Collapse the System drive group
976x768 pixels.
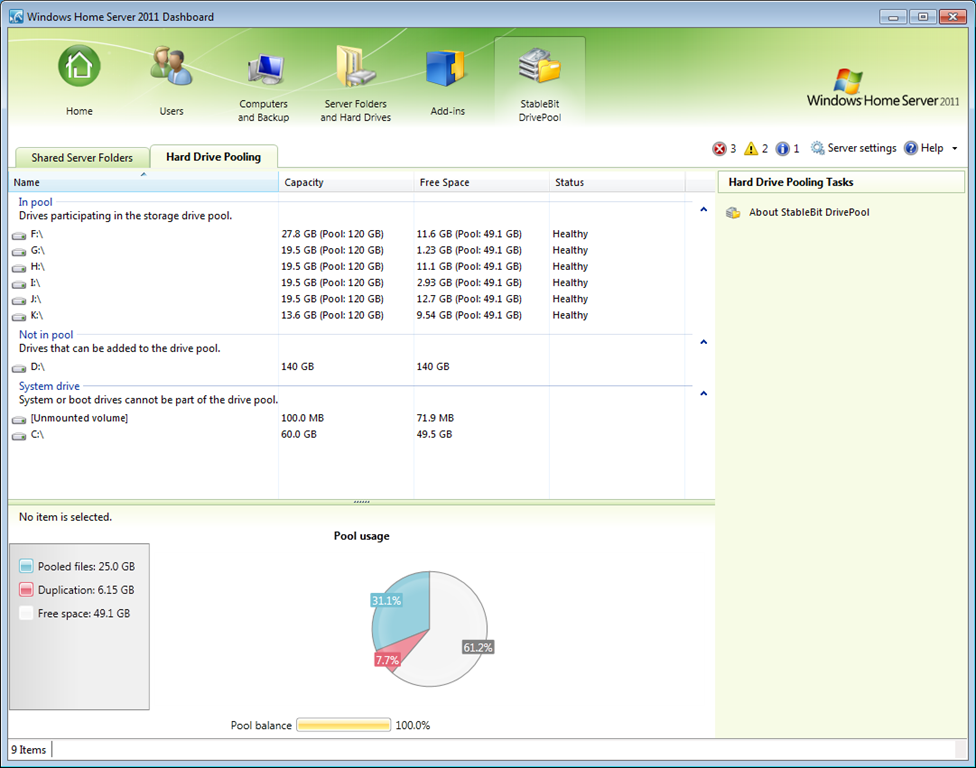coord(703,394)
